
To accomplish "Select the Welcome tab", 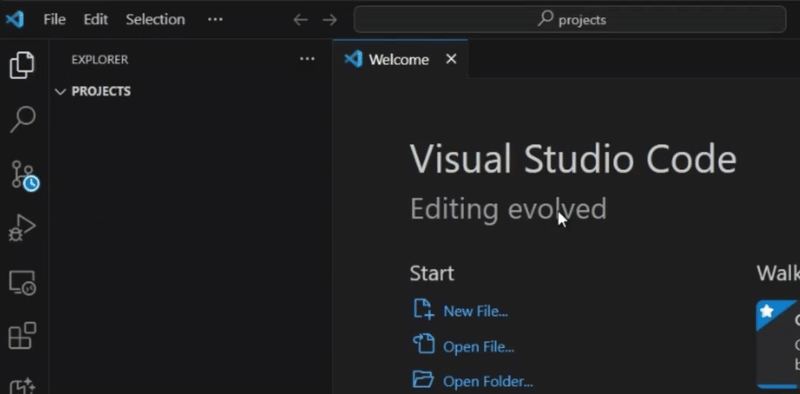I will coord(400,59).
